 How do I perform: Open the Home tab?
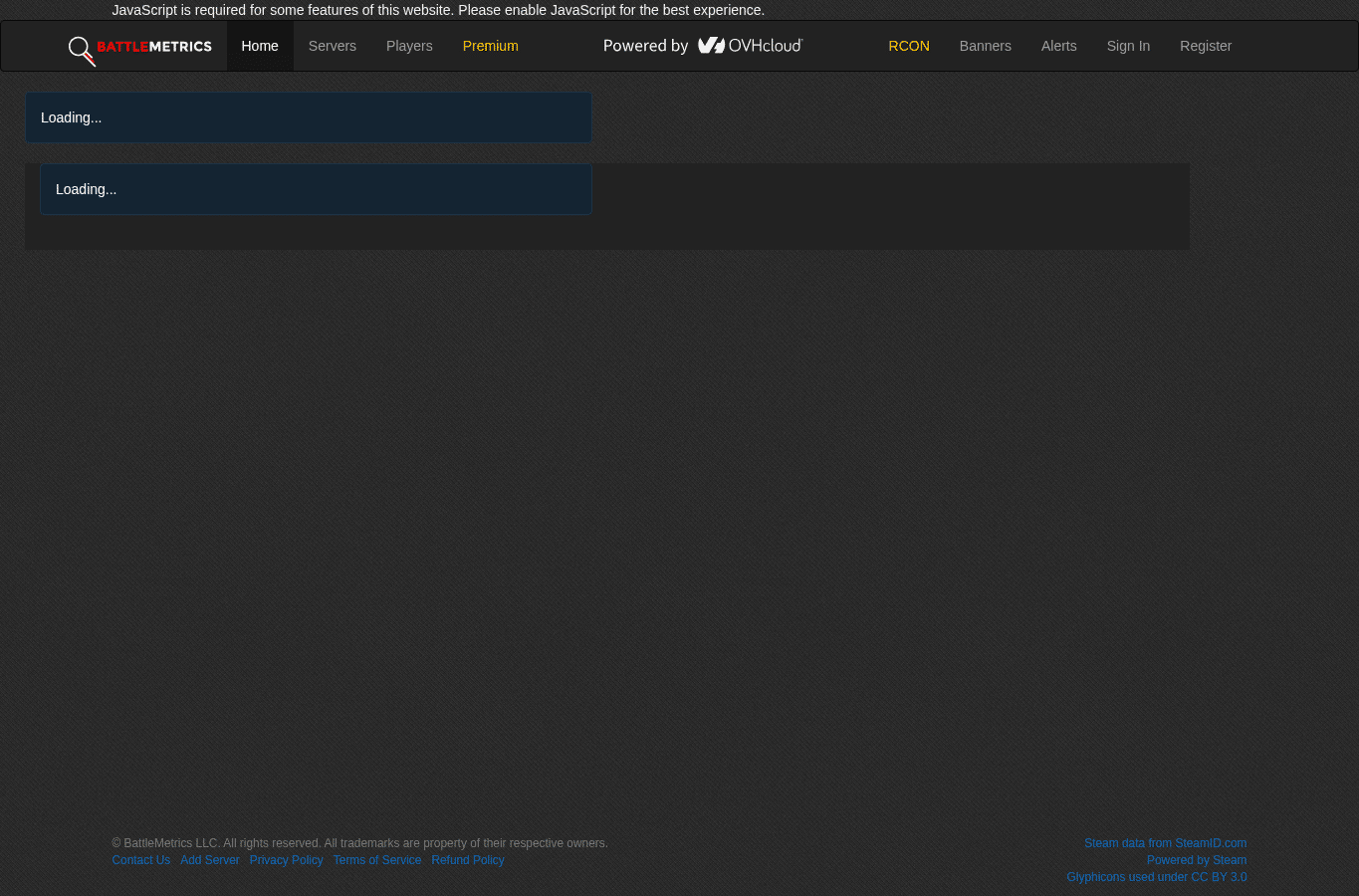pos(260,46)
